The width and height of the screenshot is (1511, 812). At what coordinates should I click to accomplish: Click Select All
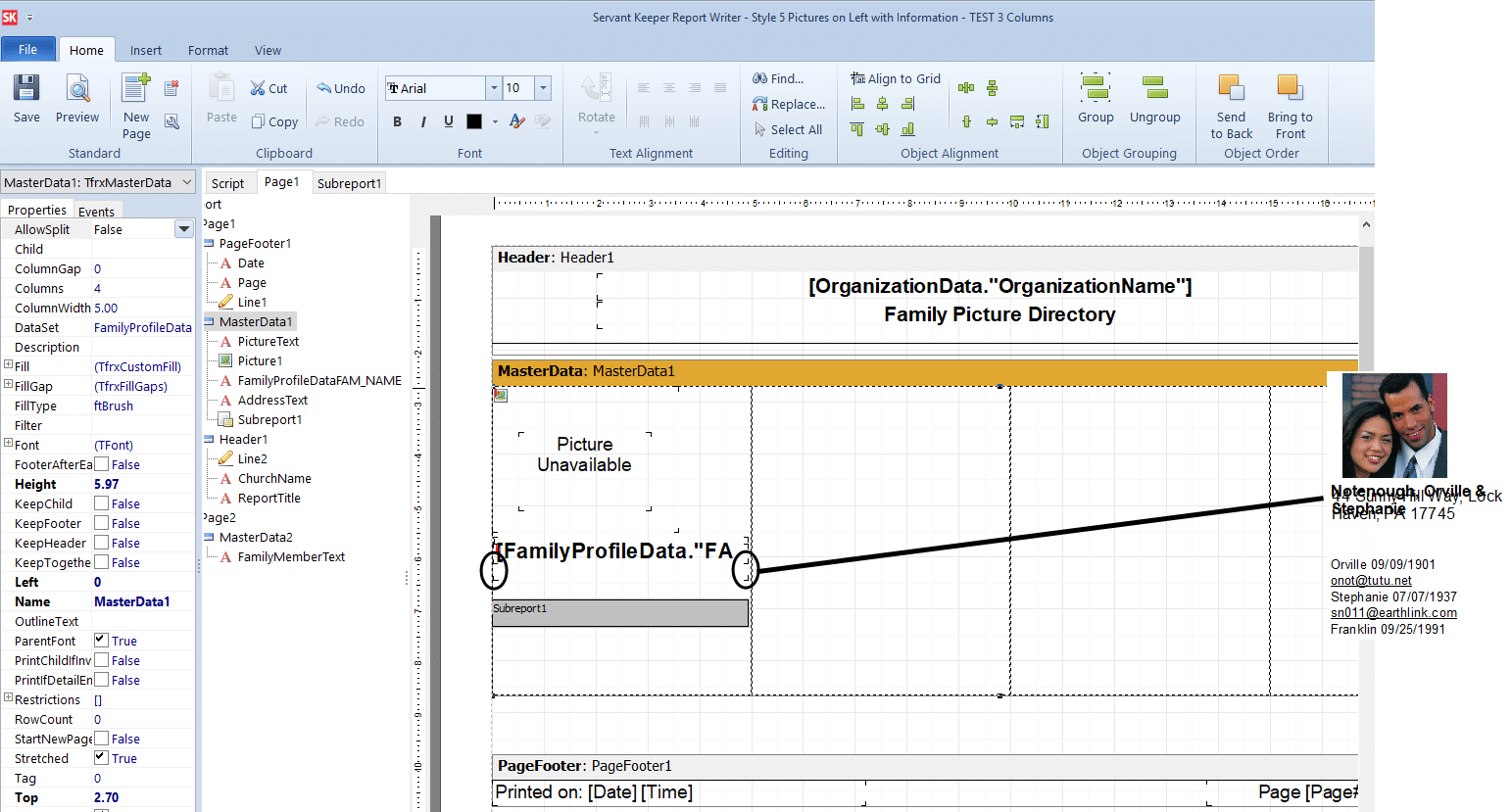pos(788,129)
